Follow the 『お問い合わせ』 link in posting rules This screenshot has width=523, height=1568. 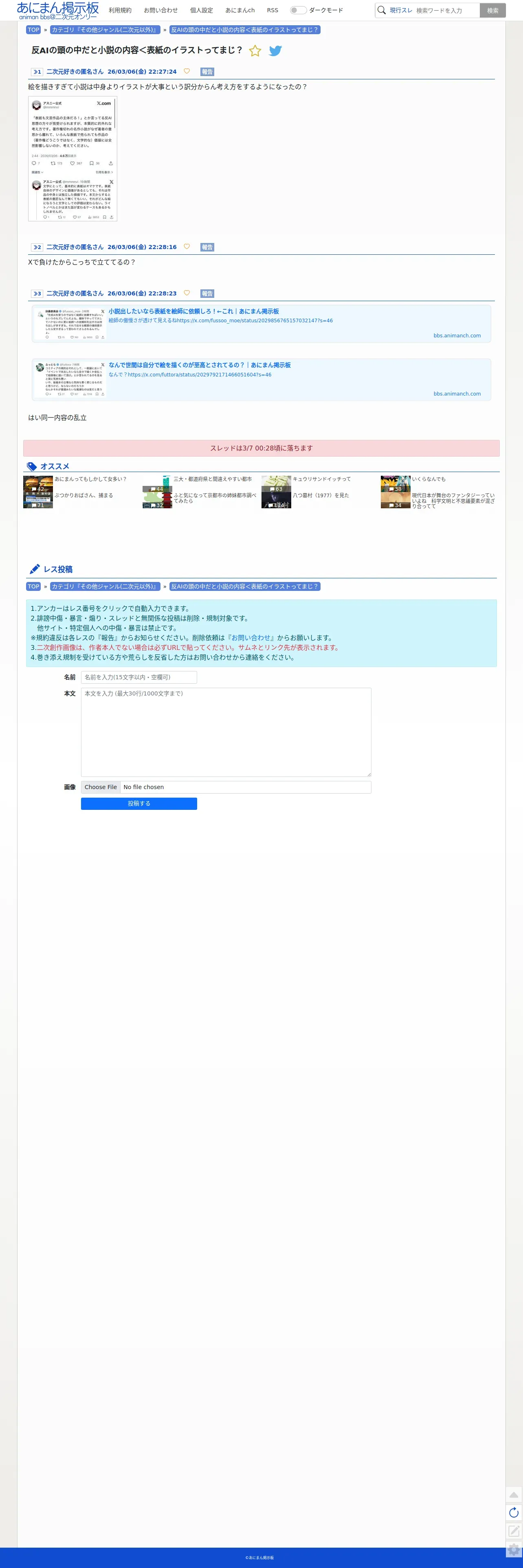click(251, 638)
